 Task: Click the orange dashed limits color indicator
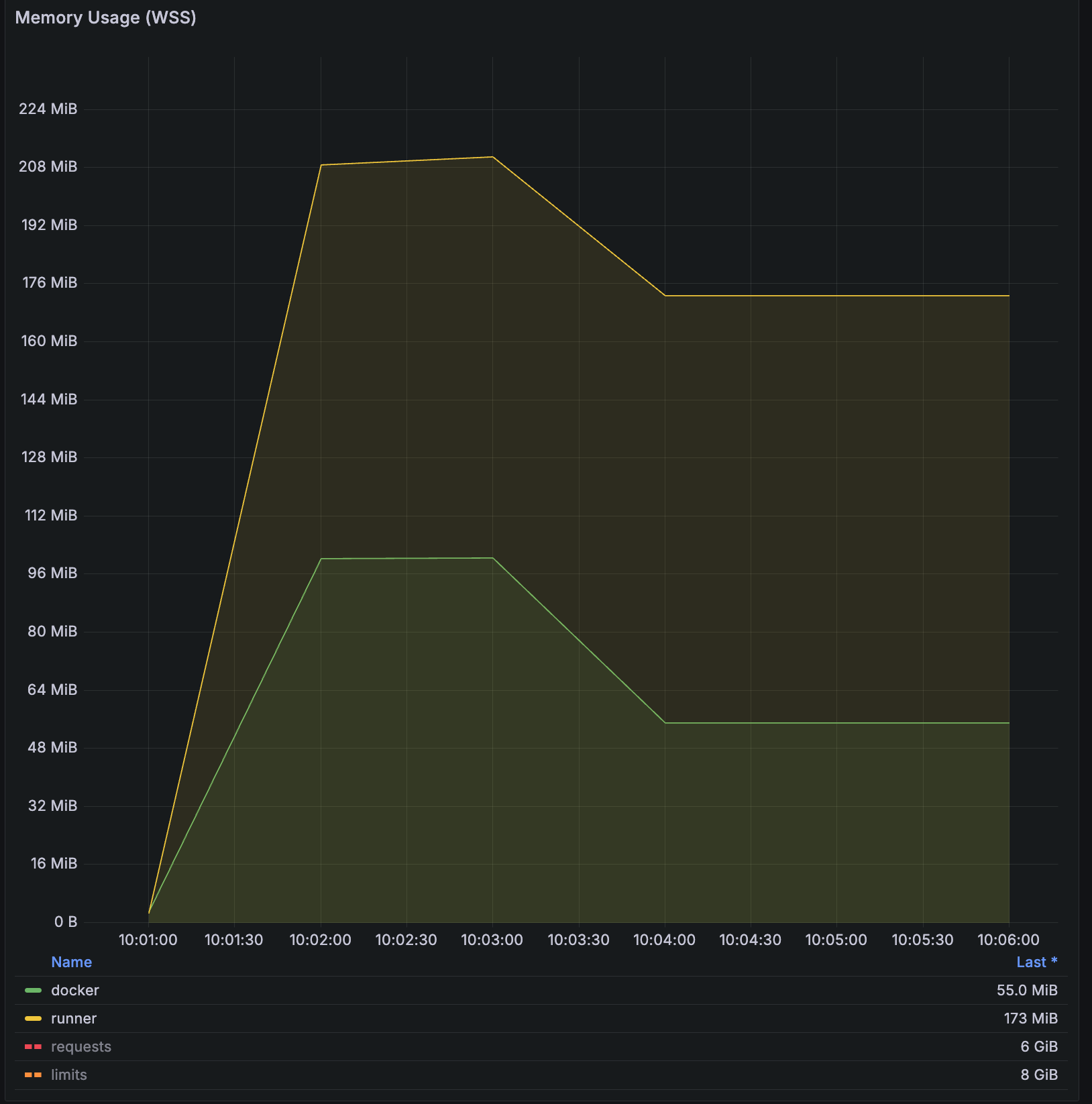click(33, 1074)
